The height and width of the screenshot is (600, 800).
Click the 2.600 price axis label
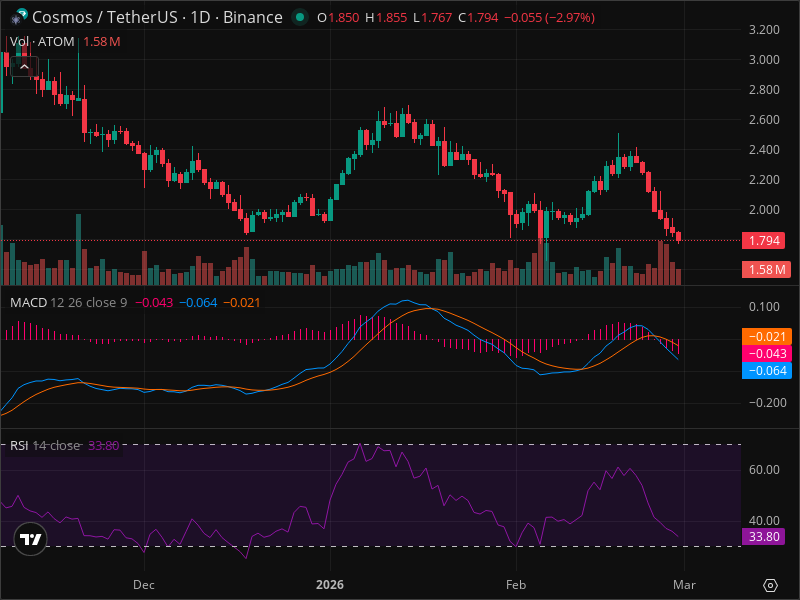tap(764, 119)
